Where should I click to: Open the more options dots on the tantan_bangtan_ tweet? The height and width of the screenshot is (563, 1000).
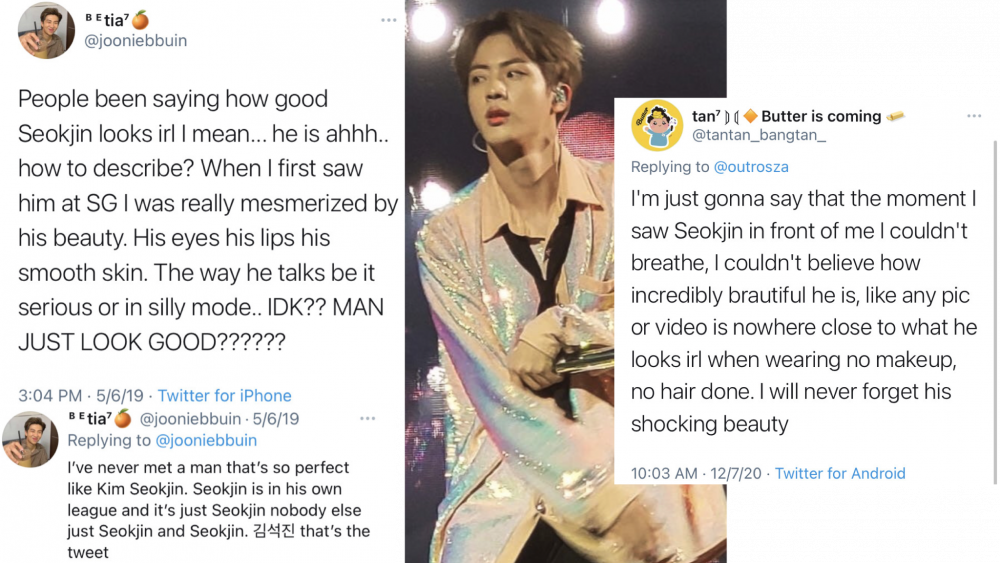coord(974,116)
